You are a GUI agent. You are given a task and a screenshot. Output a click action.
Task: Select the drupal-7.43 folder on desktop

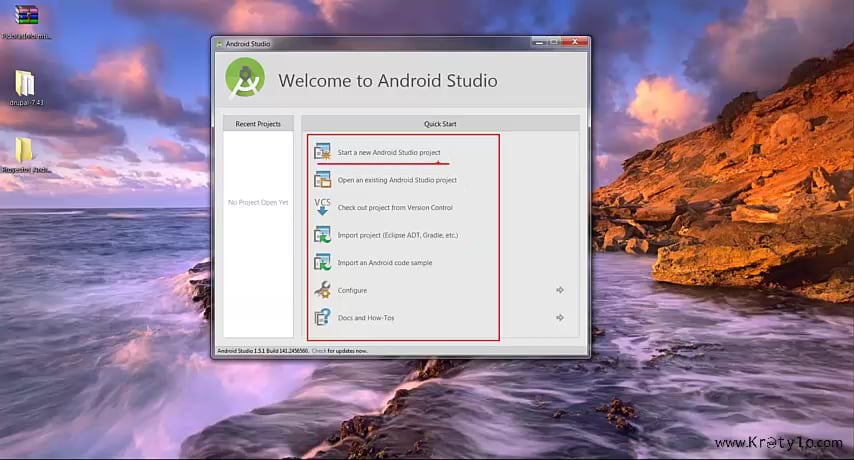click(25, 87)
